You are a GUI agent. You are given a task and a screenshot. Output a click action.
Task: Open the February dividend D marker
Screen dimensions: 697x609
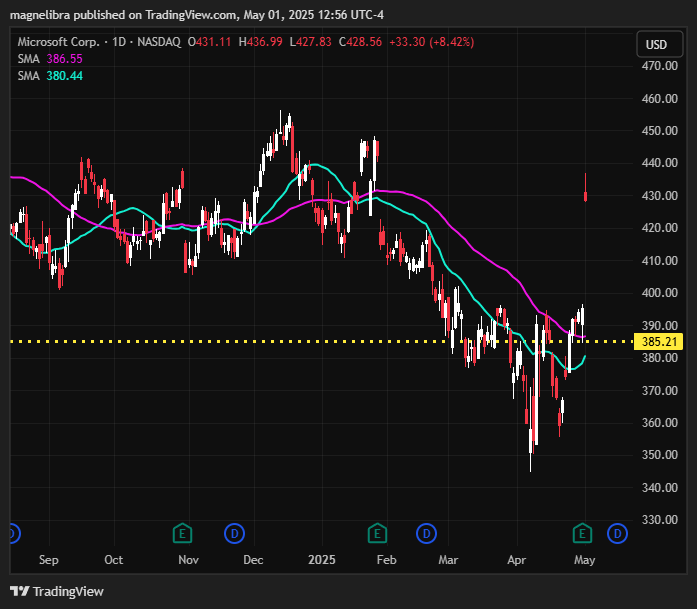426,533
